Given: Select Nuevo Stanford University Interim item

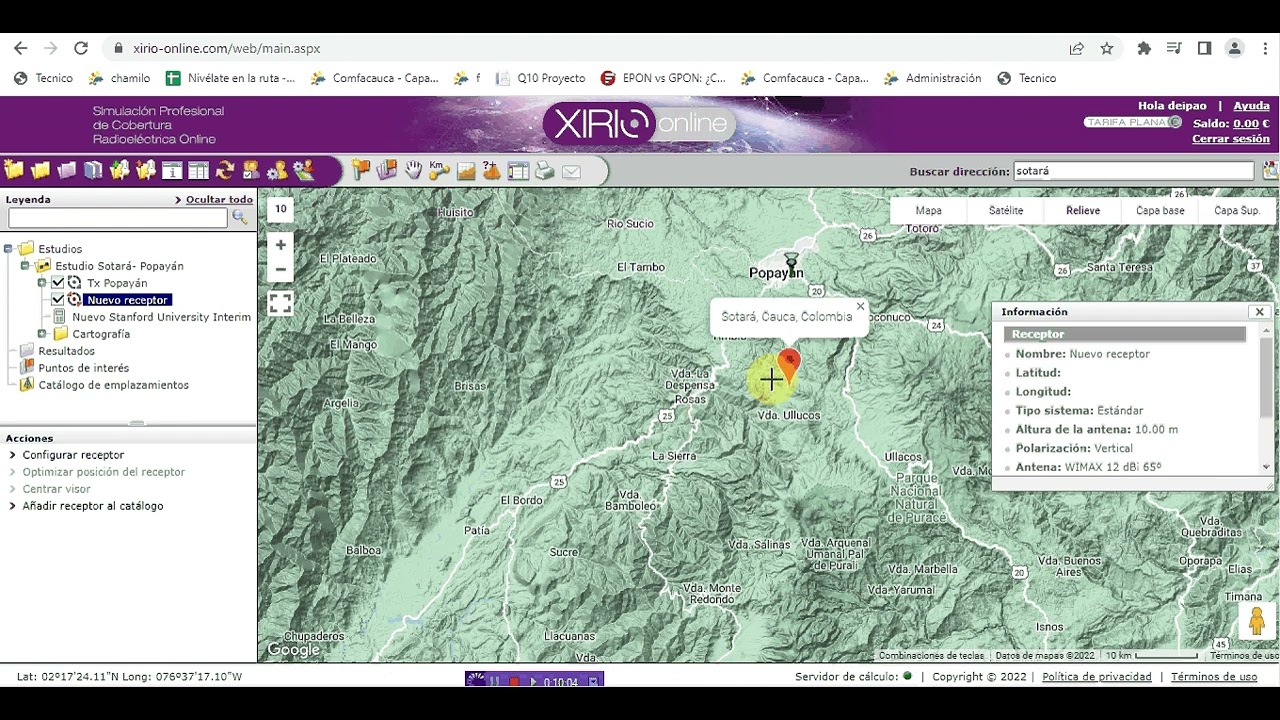Looking at the screenshot, I should 161,317.
